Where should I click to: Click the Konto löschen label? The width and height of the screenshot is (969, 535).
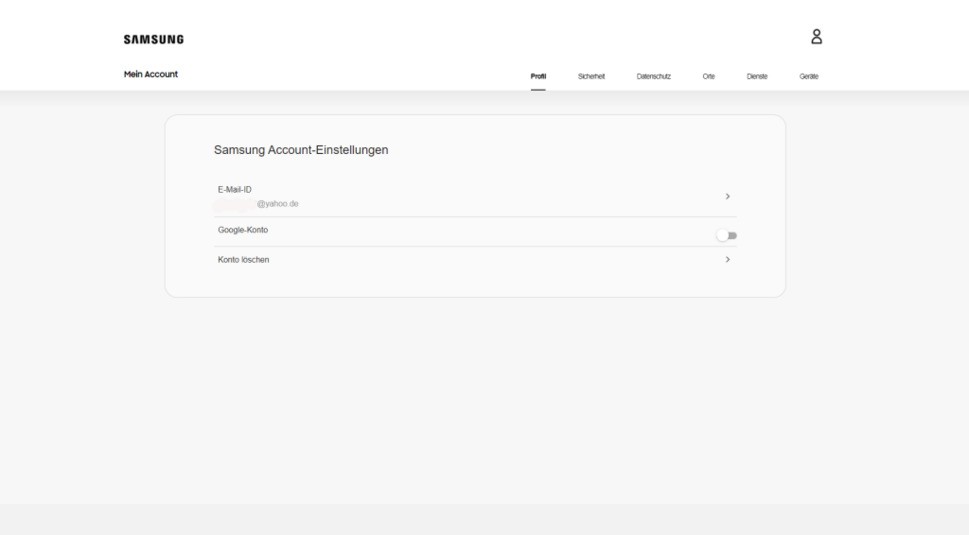click(243, 260)
